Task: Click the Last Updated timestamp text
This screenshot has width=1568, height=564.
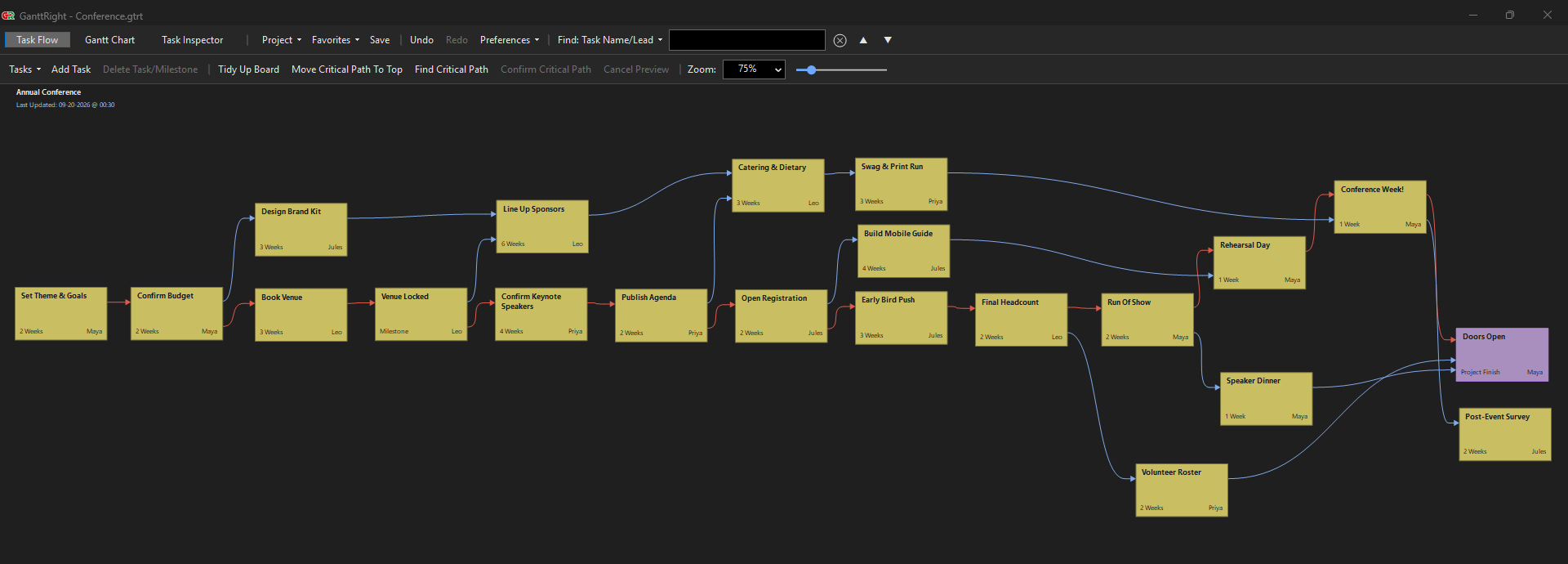Action: coord(65,105)
